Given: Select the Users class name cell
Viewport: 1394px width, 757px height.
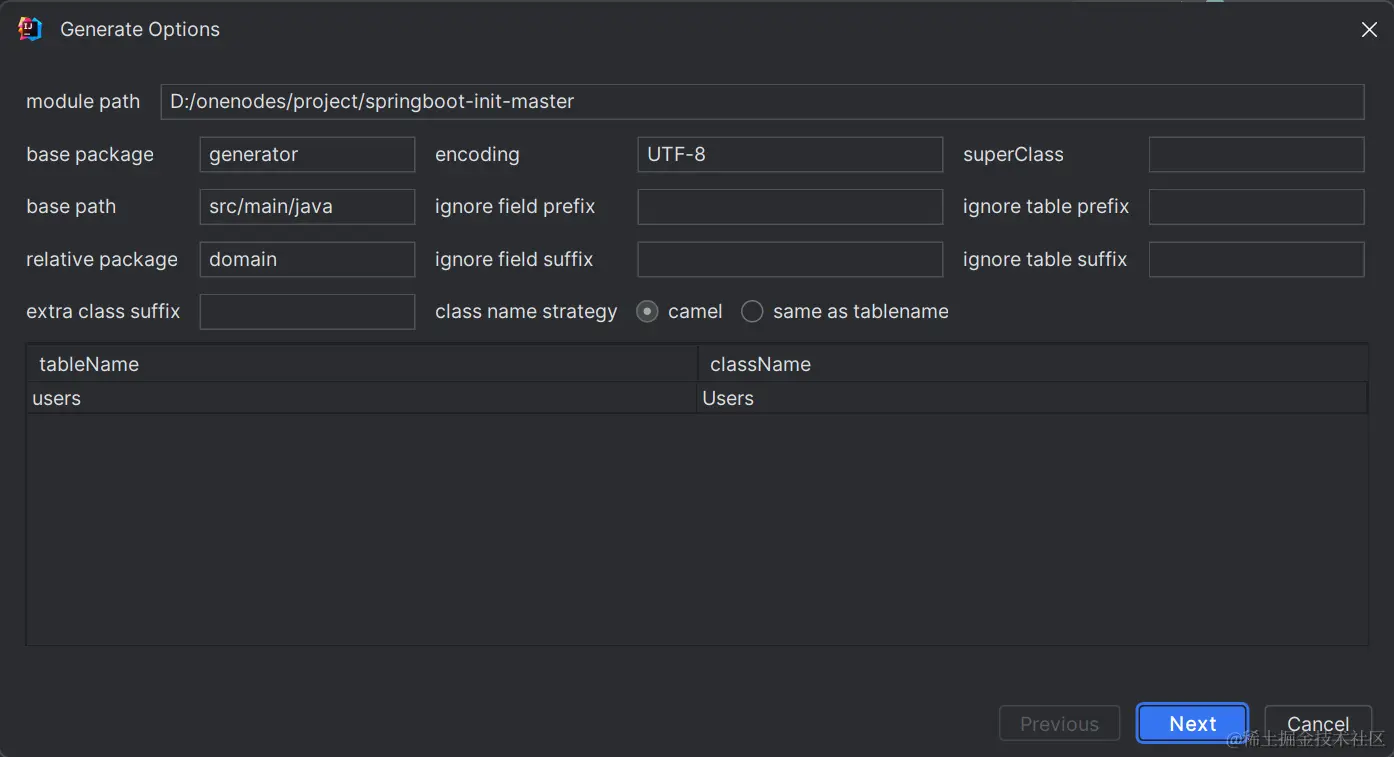Looking at the screenshot, I should pos(1032,398).
